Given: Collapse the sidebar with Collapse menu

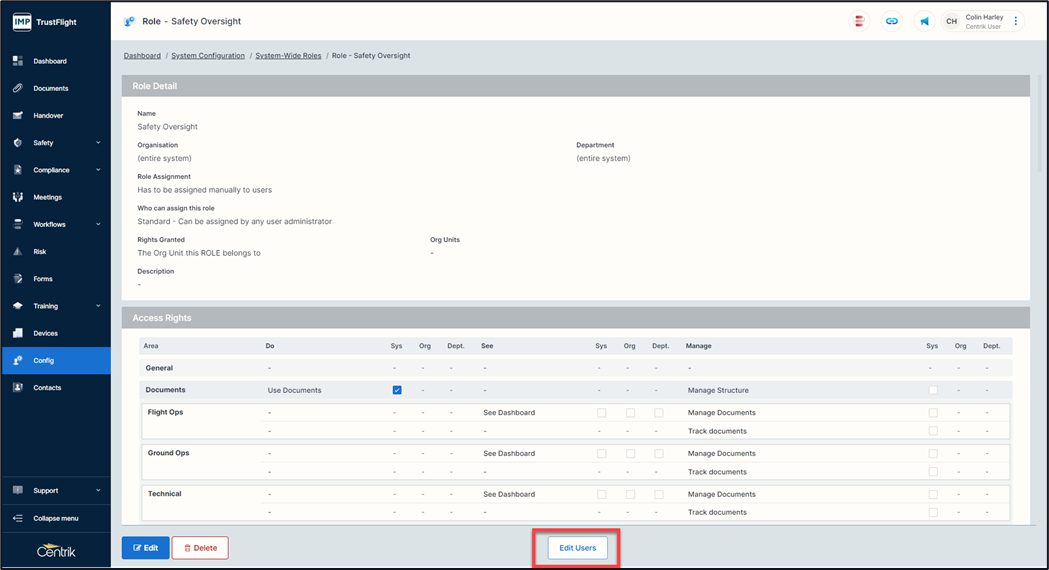Looking at the screenshot, I should pyautogui.click(x=55, y=518).
